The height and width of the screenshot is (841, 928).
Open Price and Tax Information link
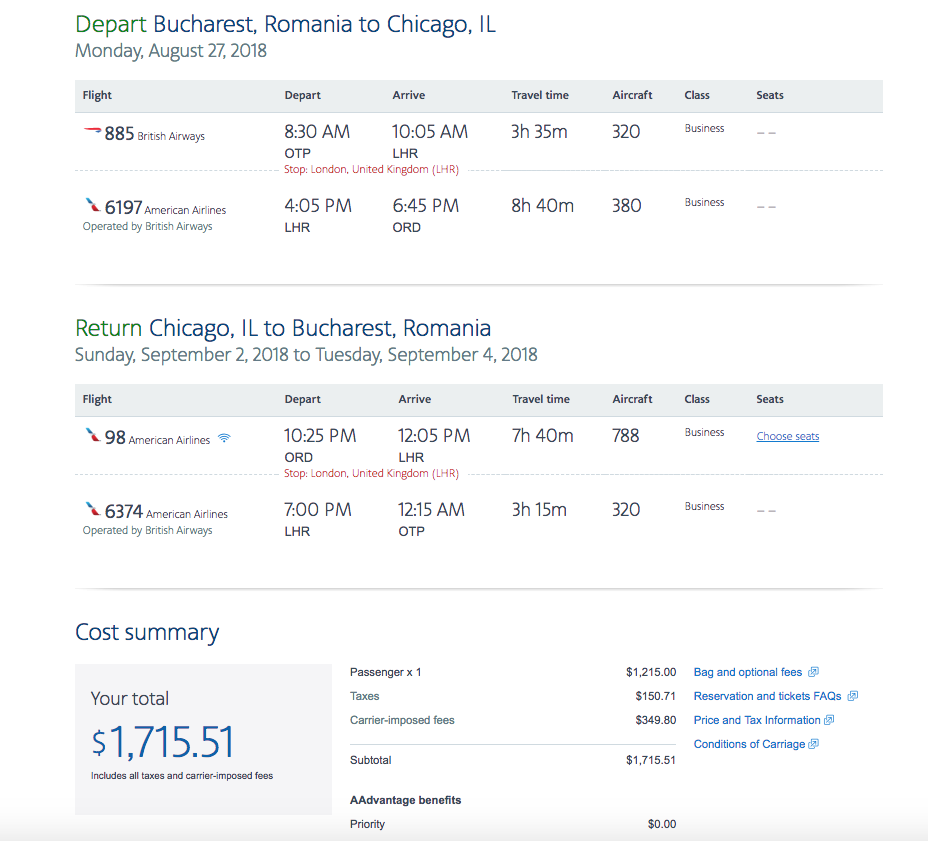coord(757,720)
